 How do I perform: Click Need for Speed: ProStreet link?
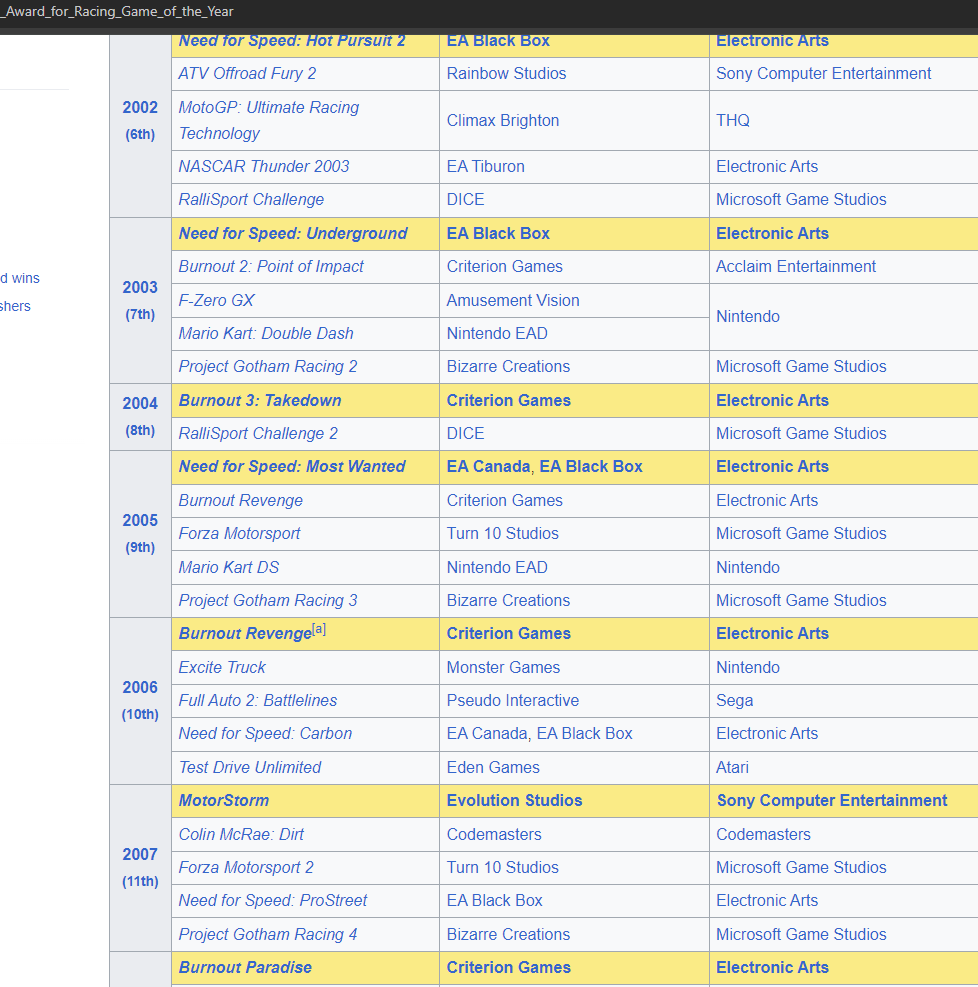pyautogui.click(x=273, y=901)
